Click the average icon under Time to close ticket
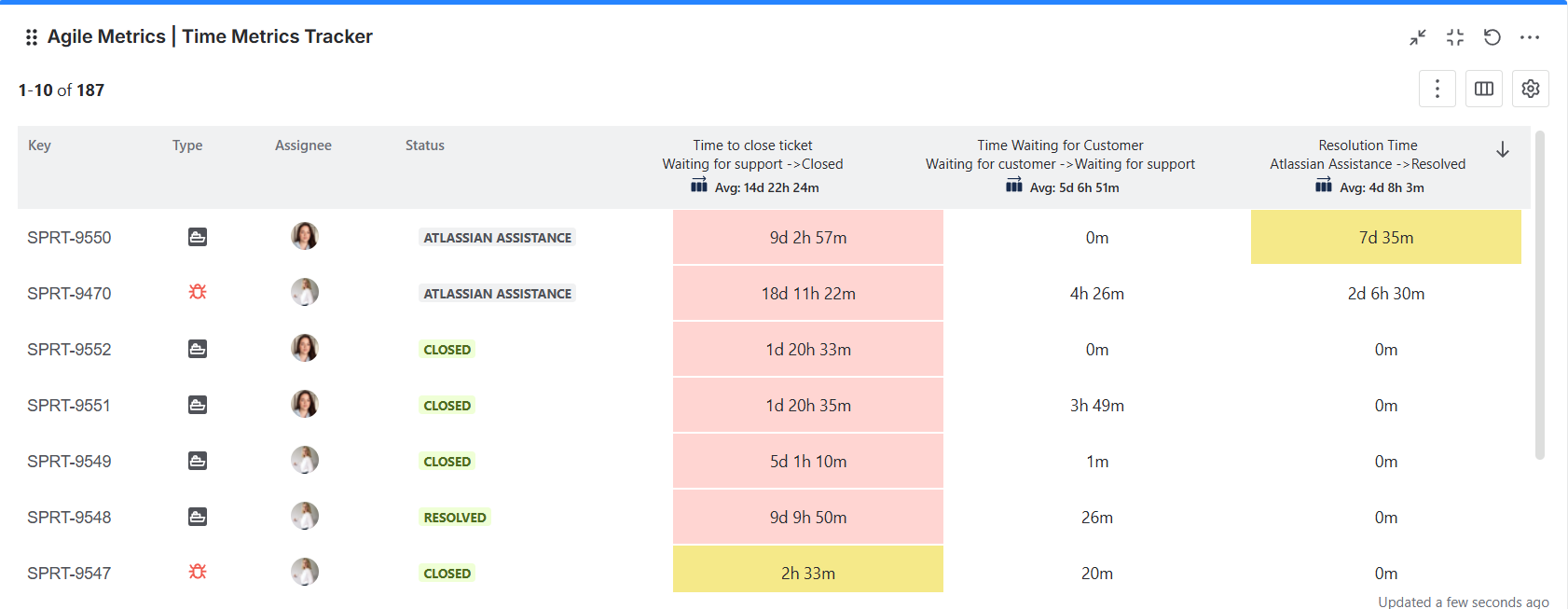This screenshot has height=609, width=1568. click(699, 187)
